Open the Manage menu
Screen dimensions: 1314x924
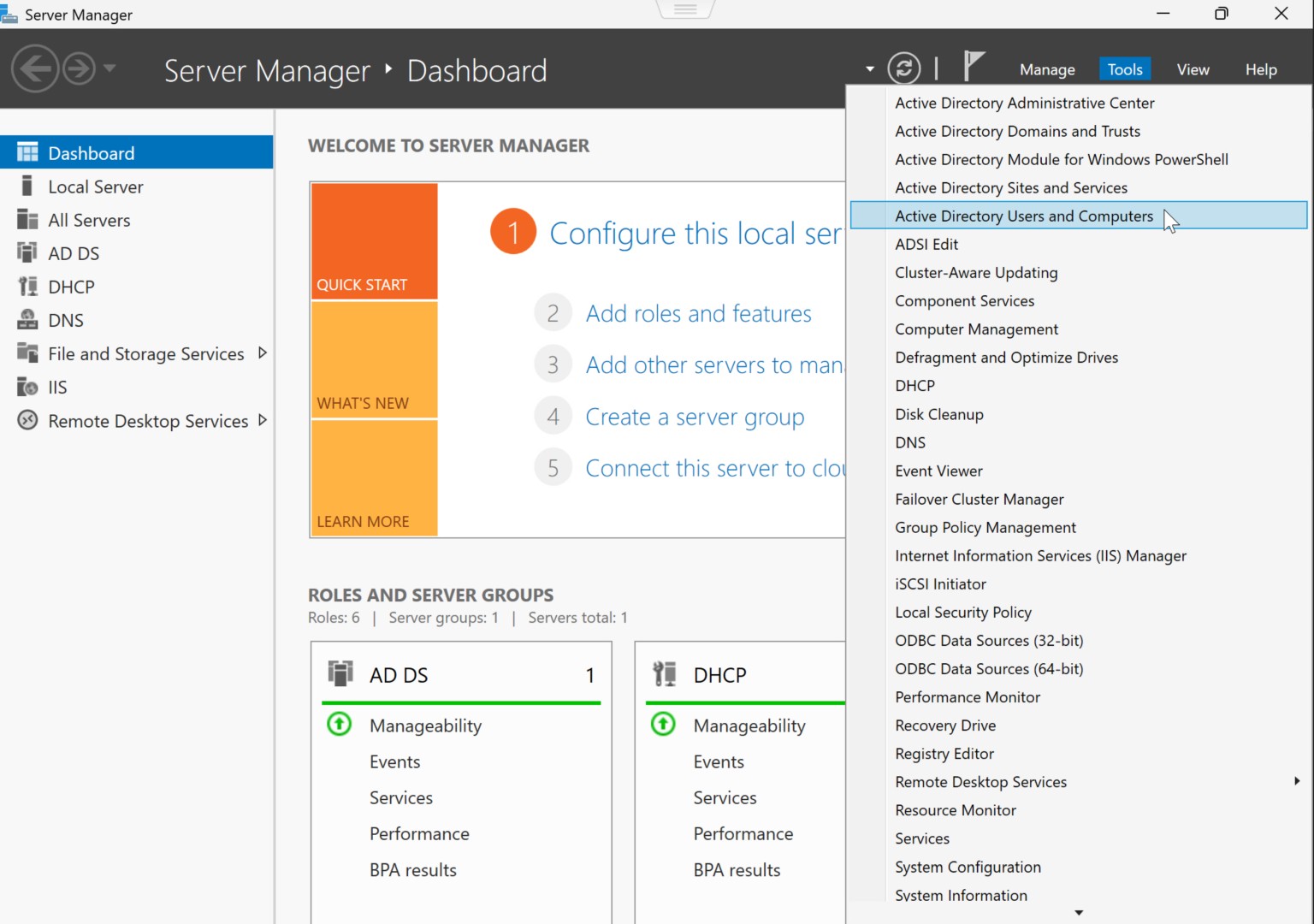(1047, 69)
